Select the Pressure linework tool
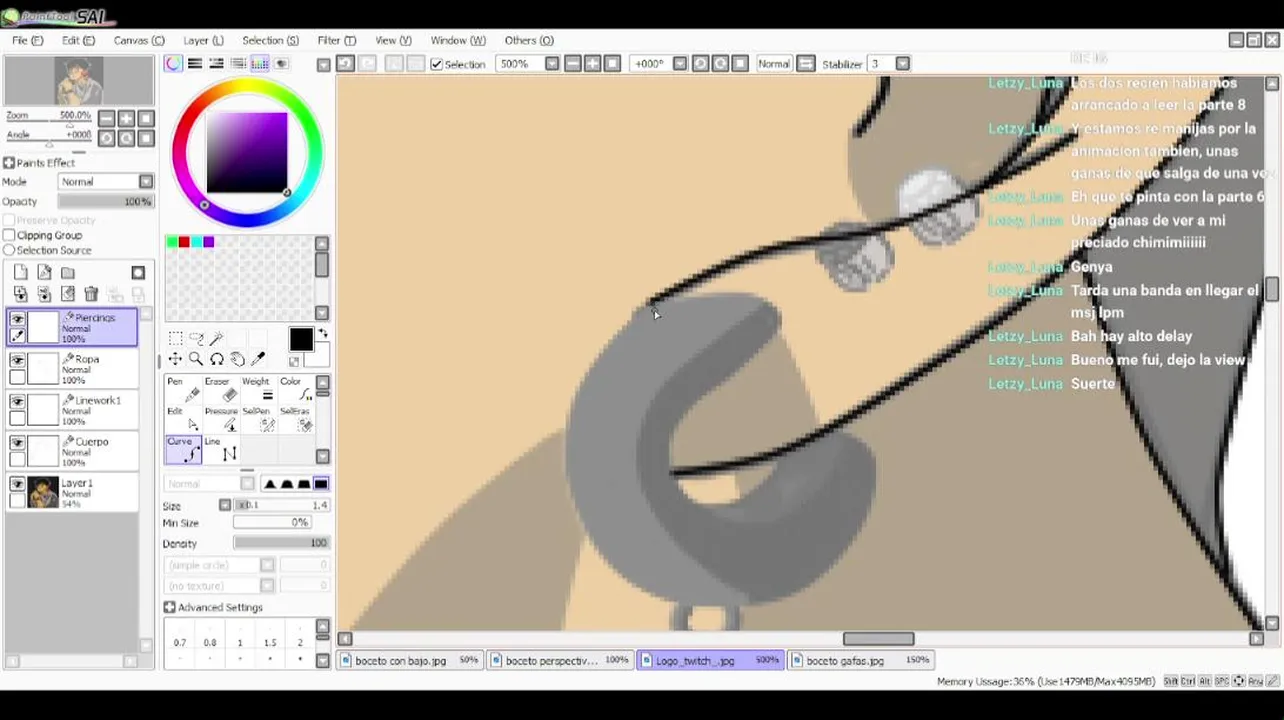The height and width of the screenshot is (720, 1284). click(x=219, y=418)
